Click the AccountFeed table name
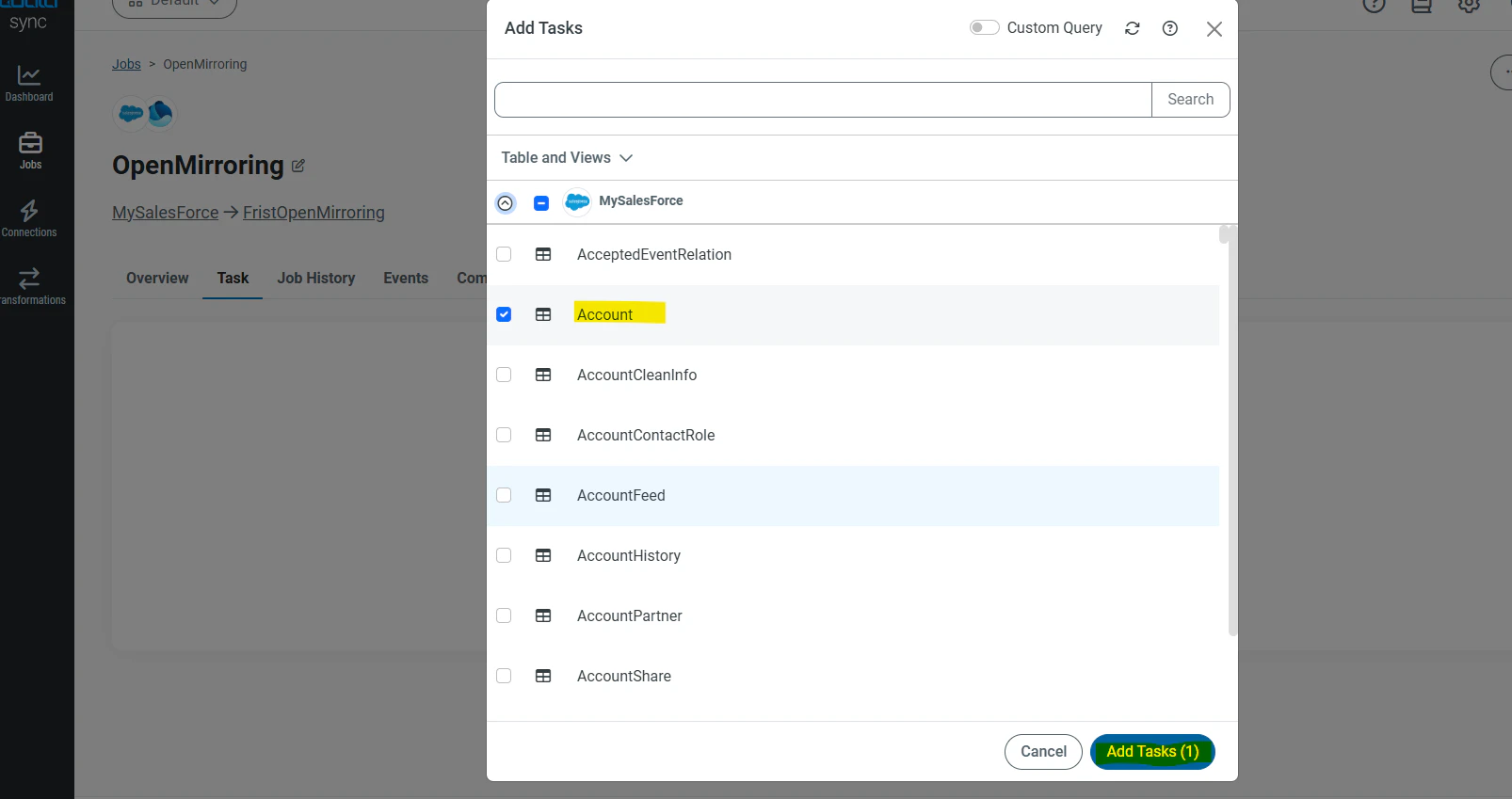Viewport: 1512px width, 799px height. coord(621,496)
